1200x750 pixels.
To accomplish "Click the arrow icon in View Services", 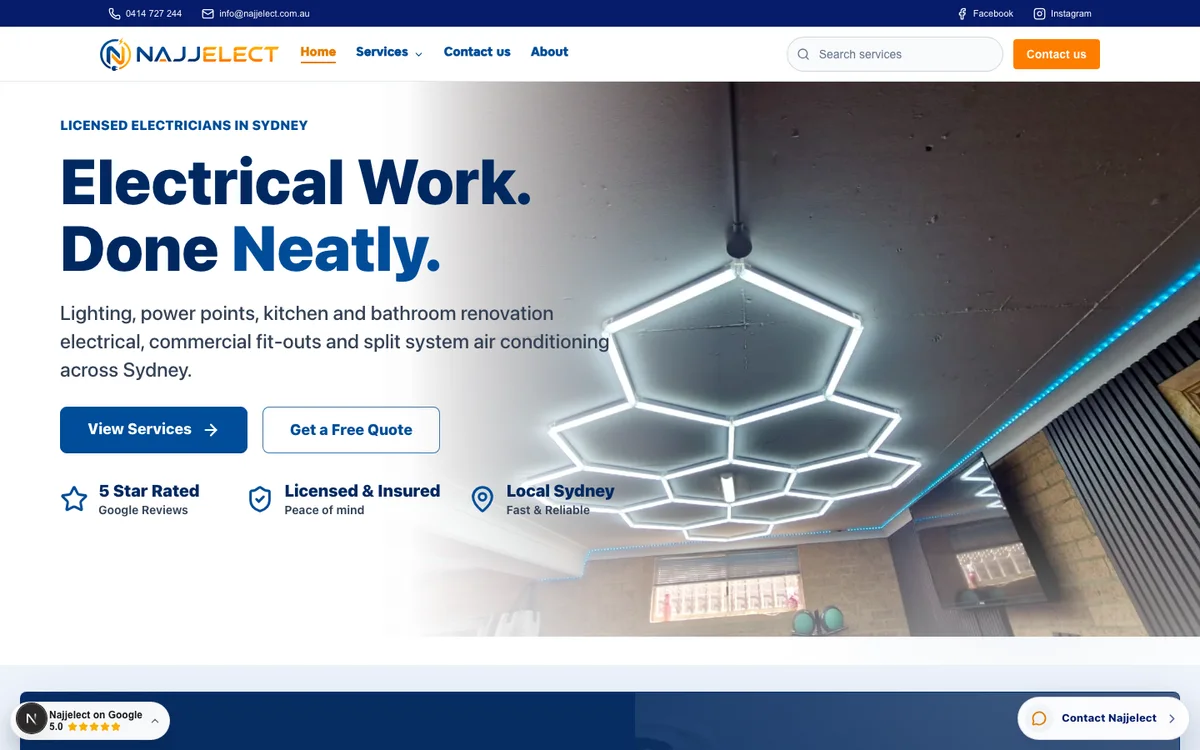I will [211, 430].
